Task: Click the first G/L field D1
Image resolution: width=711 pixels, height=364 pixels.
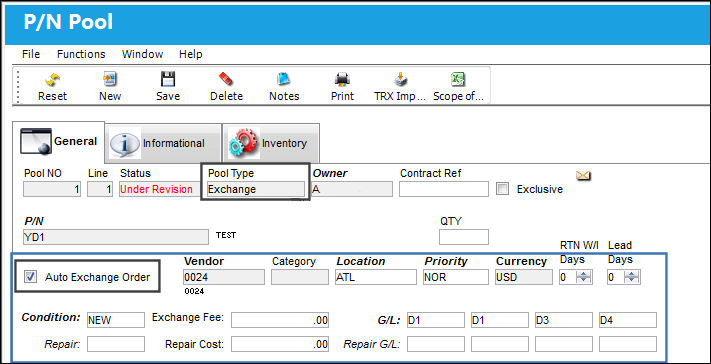Action: pyautogui.click(x=436, y=320)
